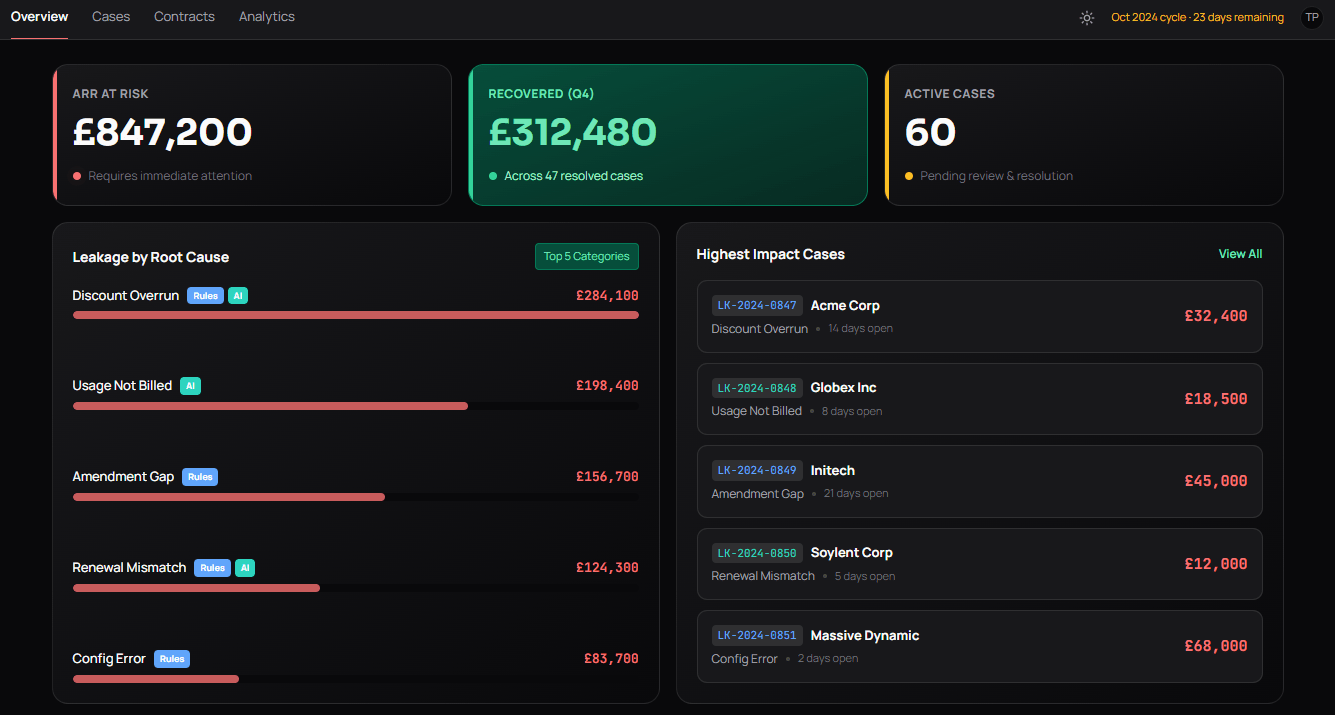
Task: Open the Initech £45,000 case
Action: 980,481
